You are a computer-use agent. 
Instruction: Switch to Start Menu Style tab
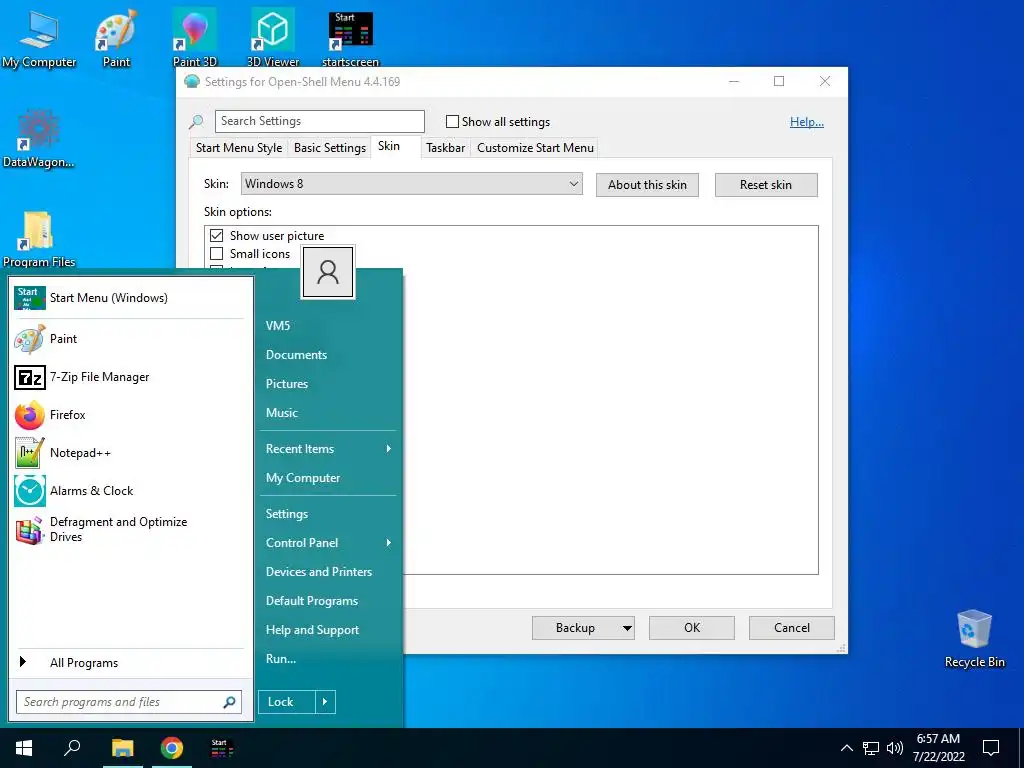pyautogui.click(x=239, y=148)
